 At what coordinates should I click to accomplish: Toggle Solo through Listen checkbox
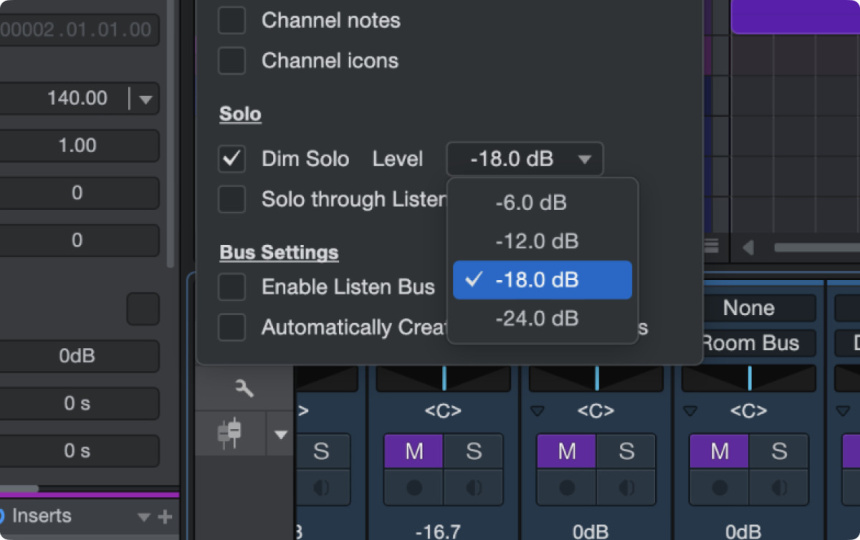tap(231, 199)
